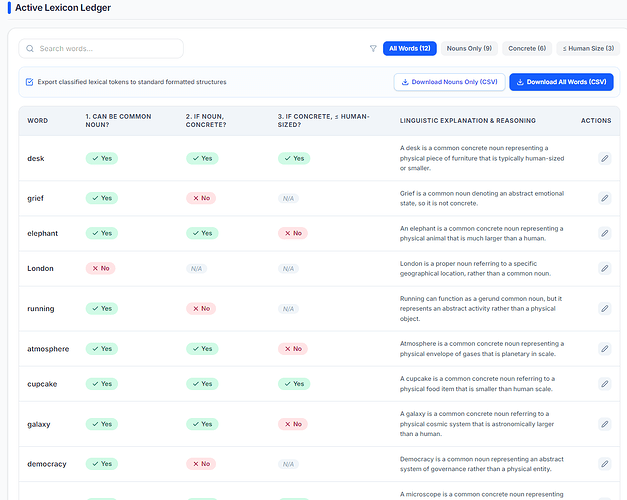
Task: Focus the Search words field
Action: coord(101,48)
